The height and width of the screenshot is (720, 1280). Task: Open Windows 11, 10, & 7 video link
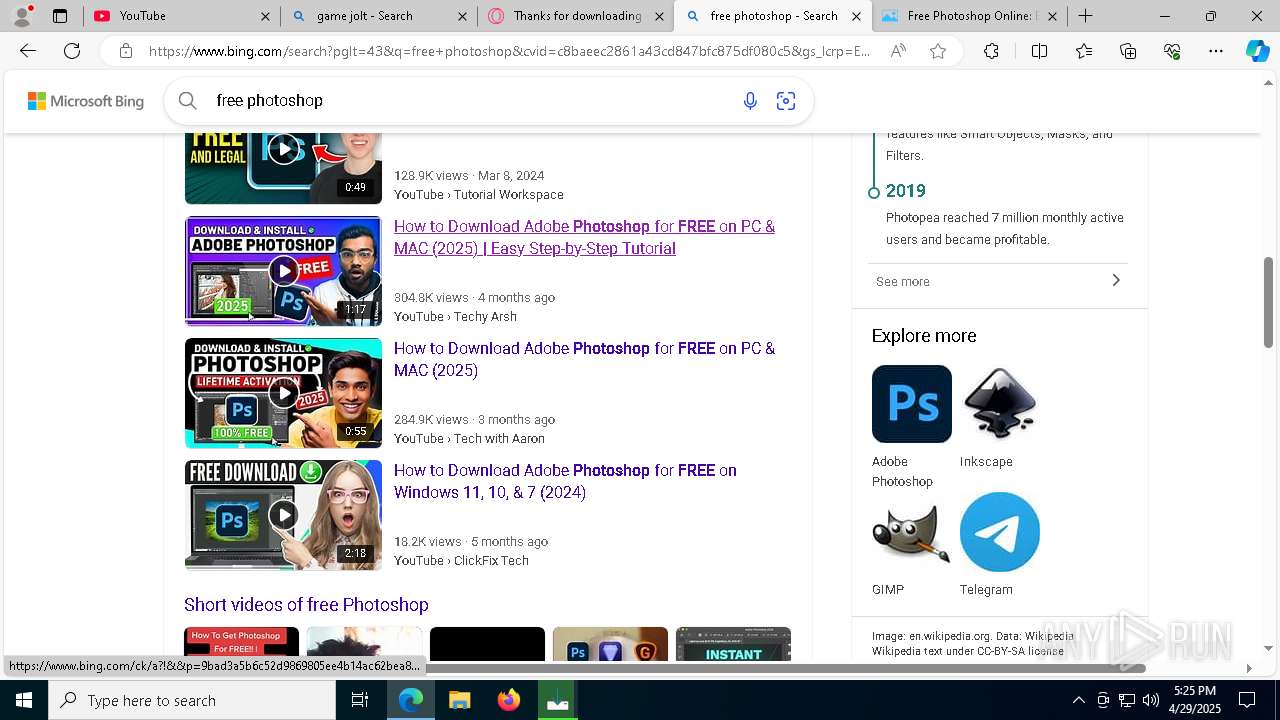coord(565,481)
